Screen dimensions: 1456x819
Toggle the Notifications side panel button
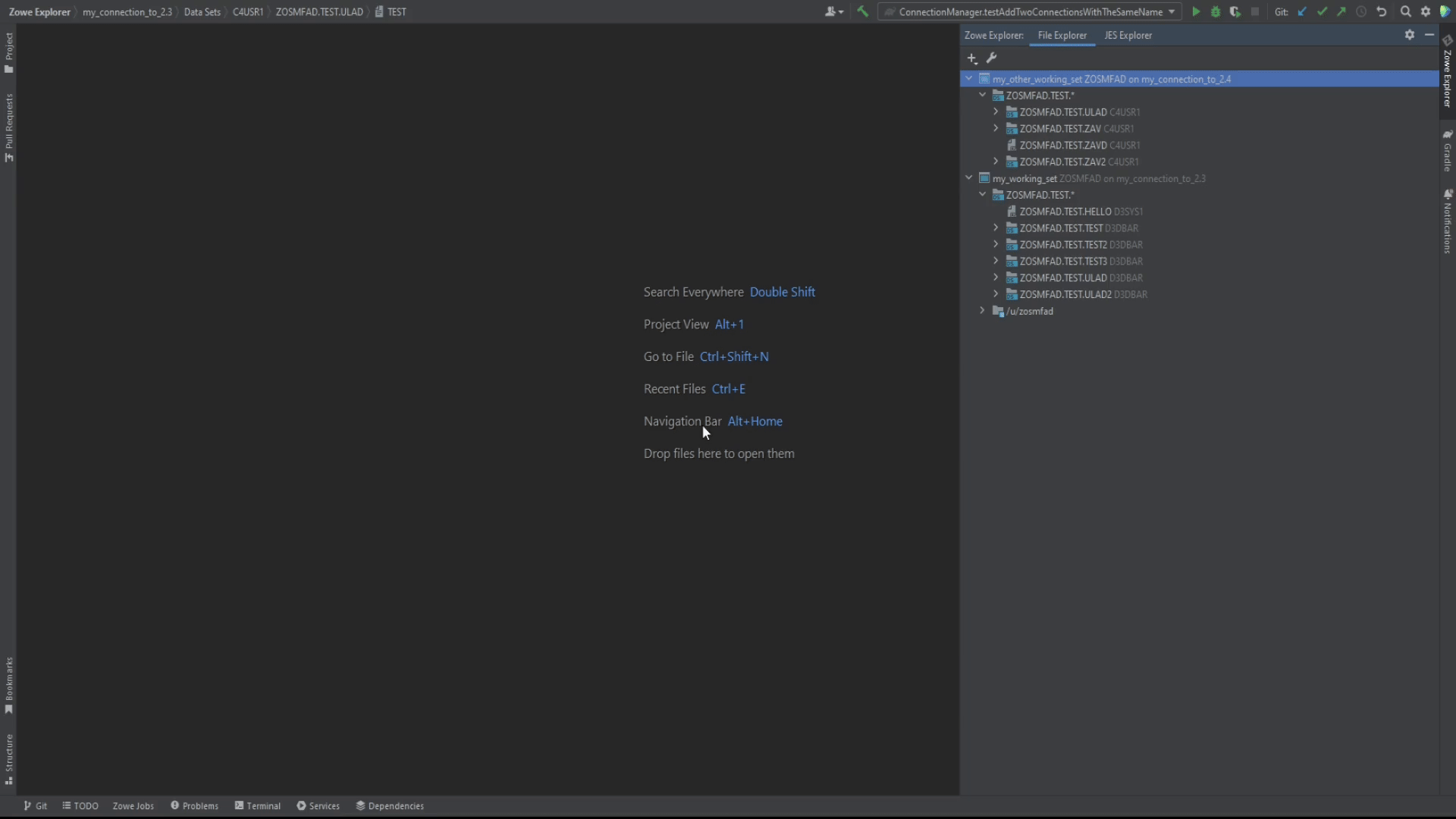click(1447, 221)
